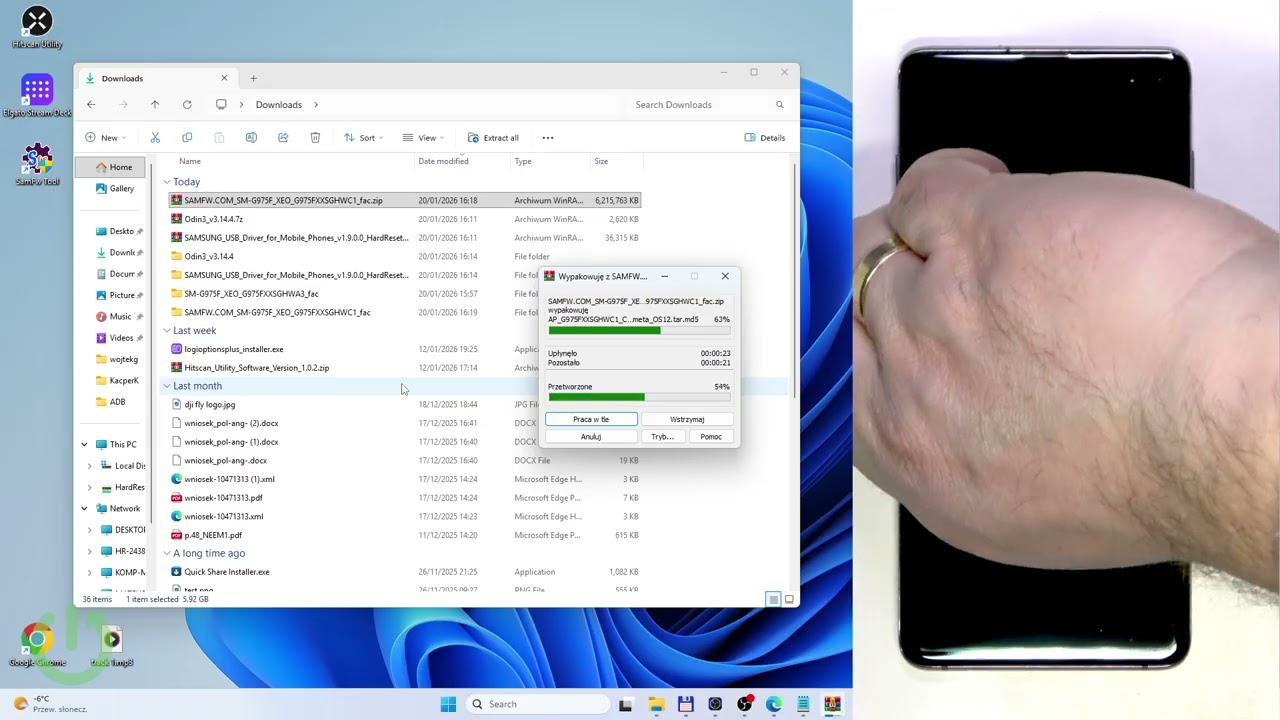Click Pomoc button in WinRAR dialog

[711, 437]
